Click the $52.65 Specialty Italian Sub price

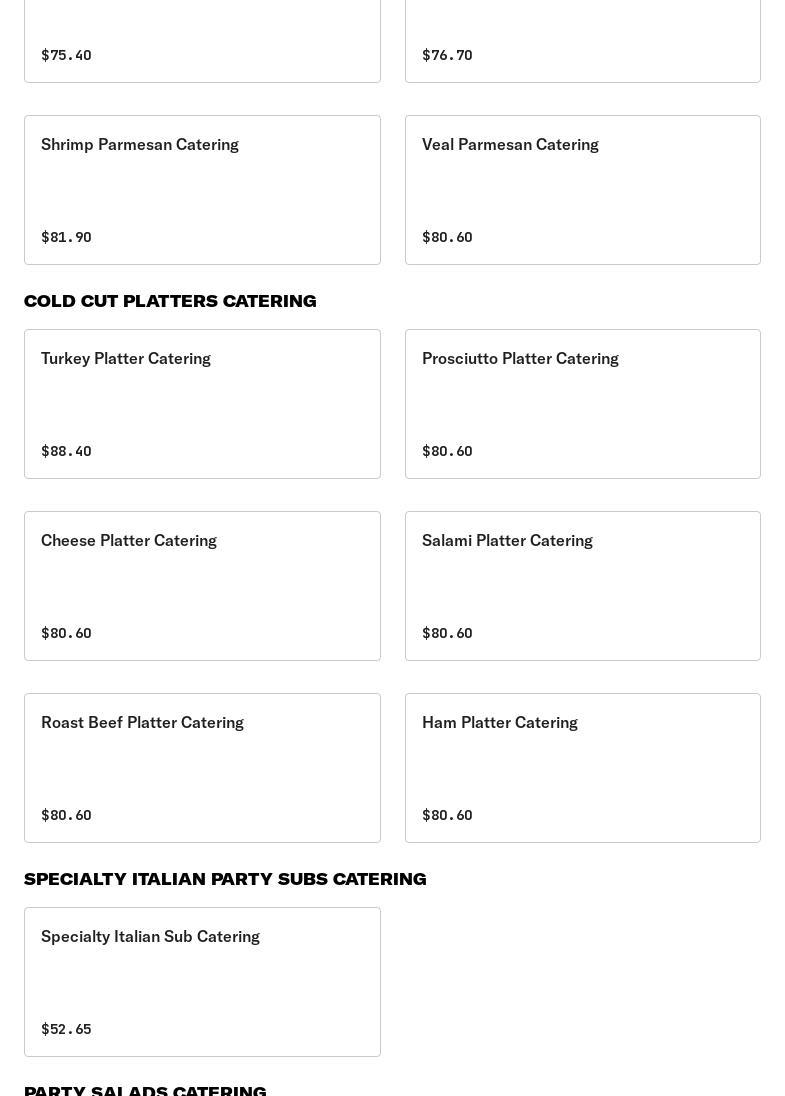pyautogui.click(x=66, y=1029)
